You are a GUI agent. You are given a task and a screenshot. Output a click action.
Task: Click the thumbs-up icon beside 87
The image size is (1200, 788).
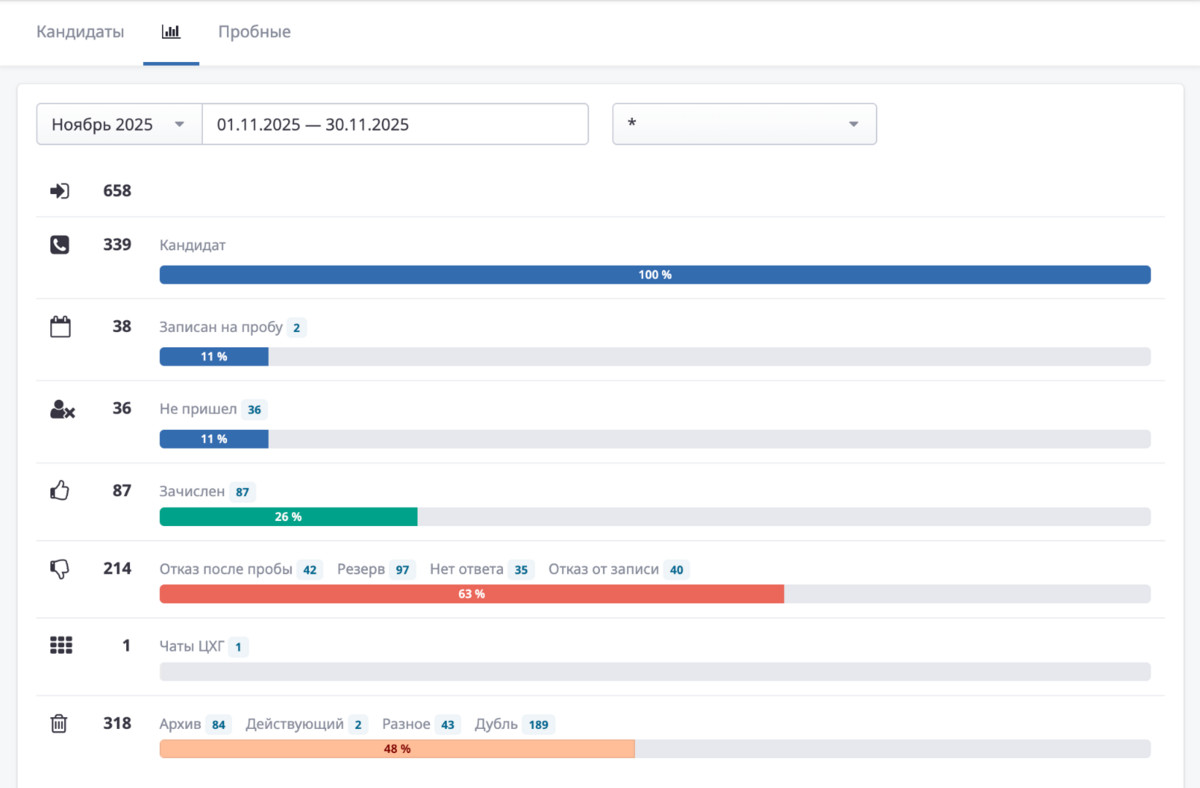60,491
